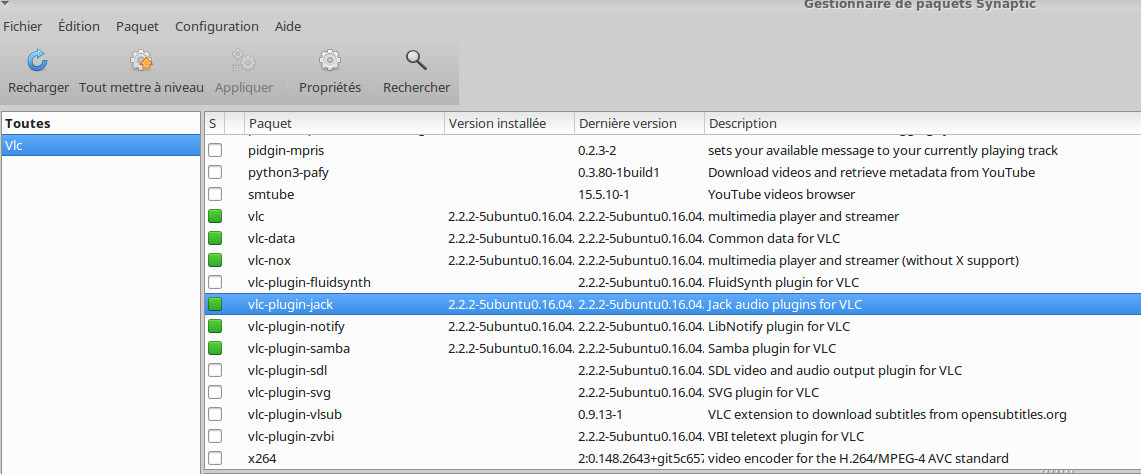1141x474 pixels.
Task: Open the Fichier menu
Action: tap(23, 26)
